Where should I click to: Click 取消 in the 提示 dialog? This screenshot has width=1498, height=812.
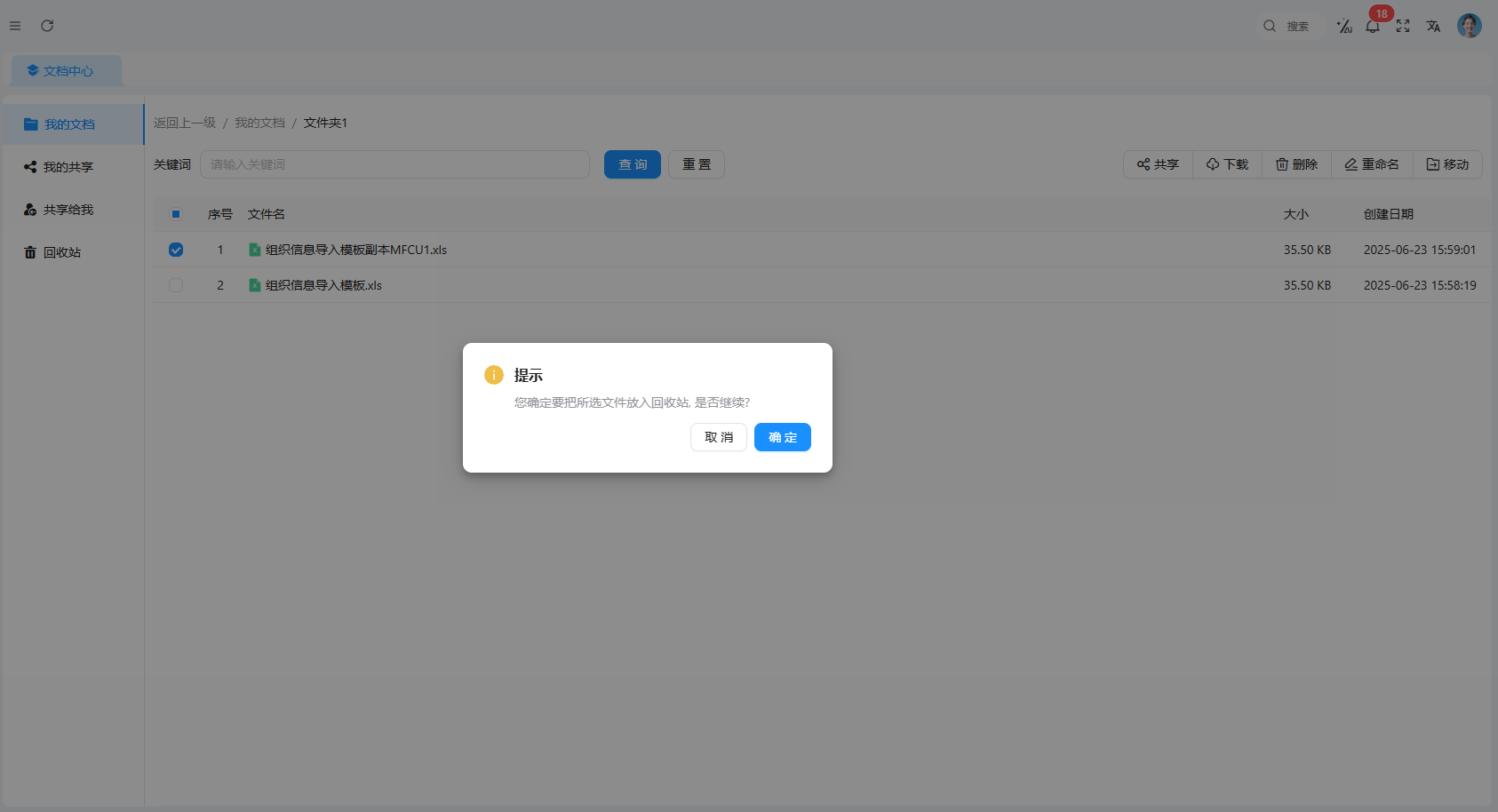[x=719, y=437]
